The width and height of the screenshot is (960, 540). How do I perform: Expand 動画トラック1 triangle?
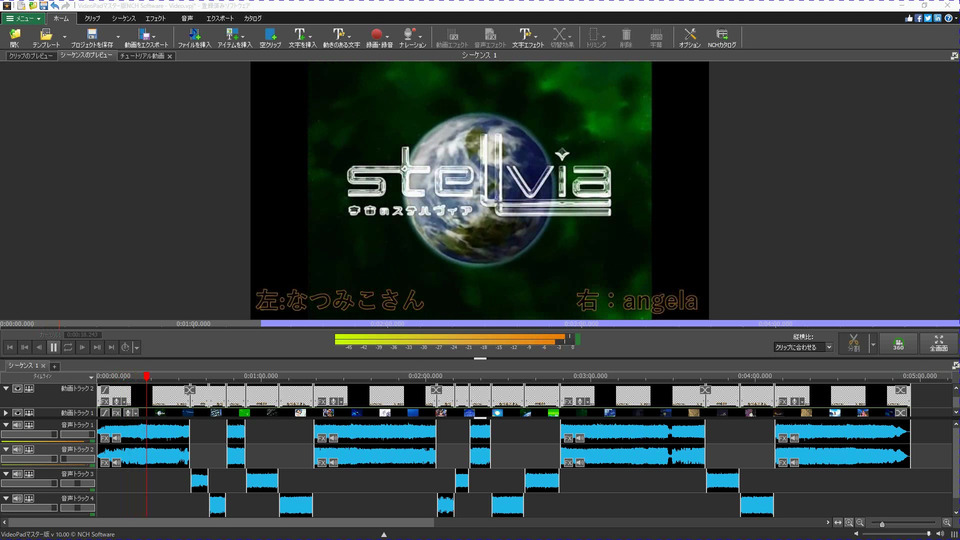click(x=6, y=413)
